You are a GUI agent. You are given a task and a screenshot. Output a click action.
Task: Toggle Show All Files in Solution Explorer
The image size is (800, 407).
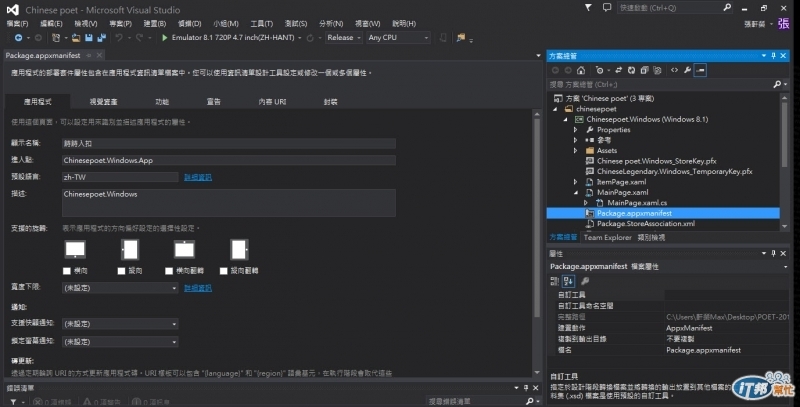tap(657, 70)
